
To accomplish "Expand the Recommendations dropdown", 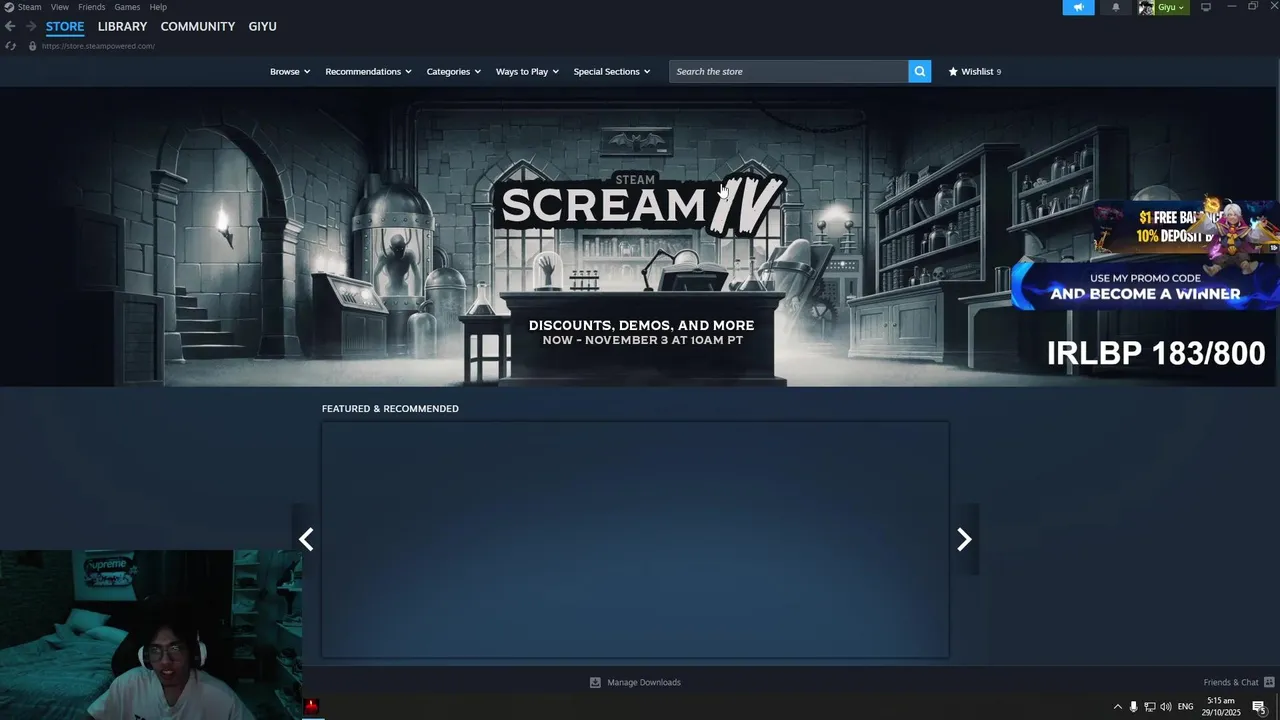I will point(368,71).
